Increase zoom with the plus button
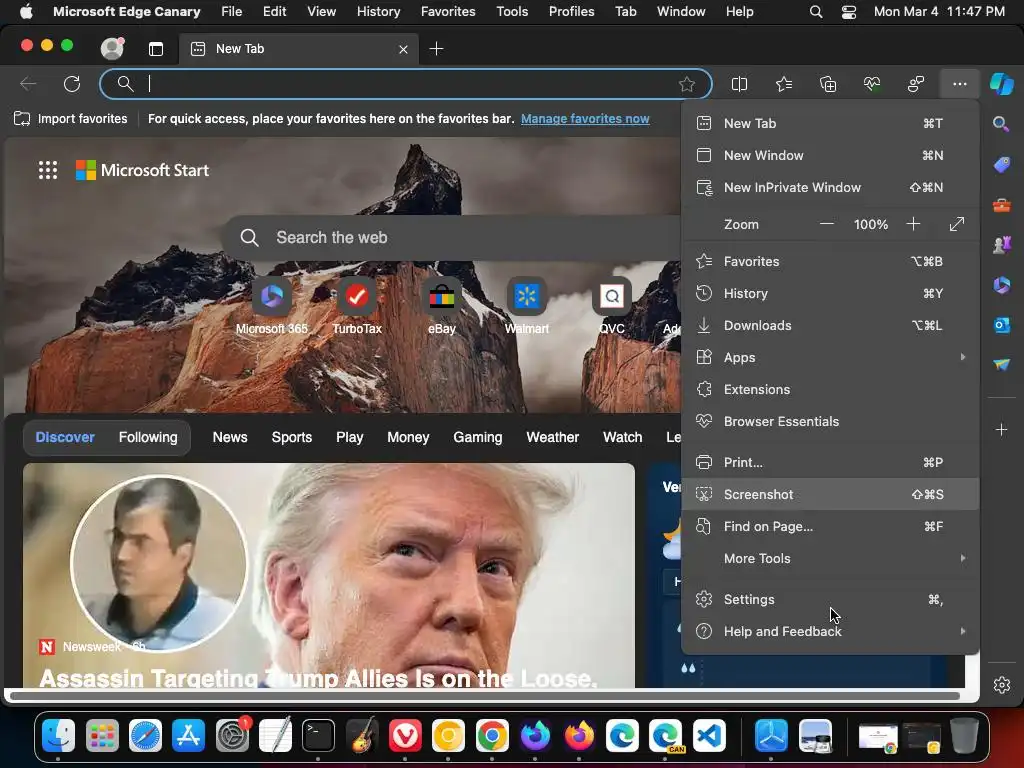 [x=913, y=225]
